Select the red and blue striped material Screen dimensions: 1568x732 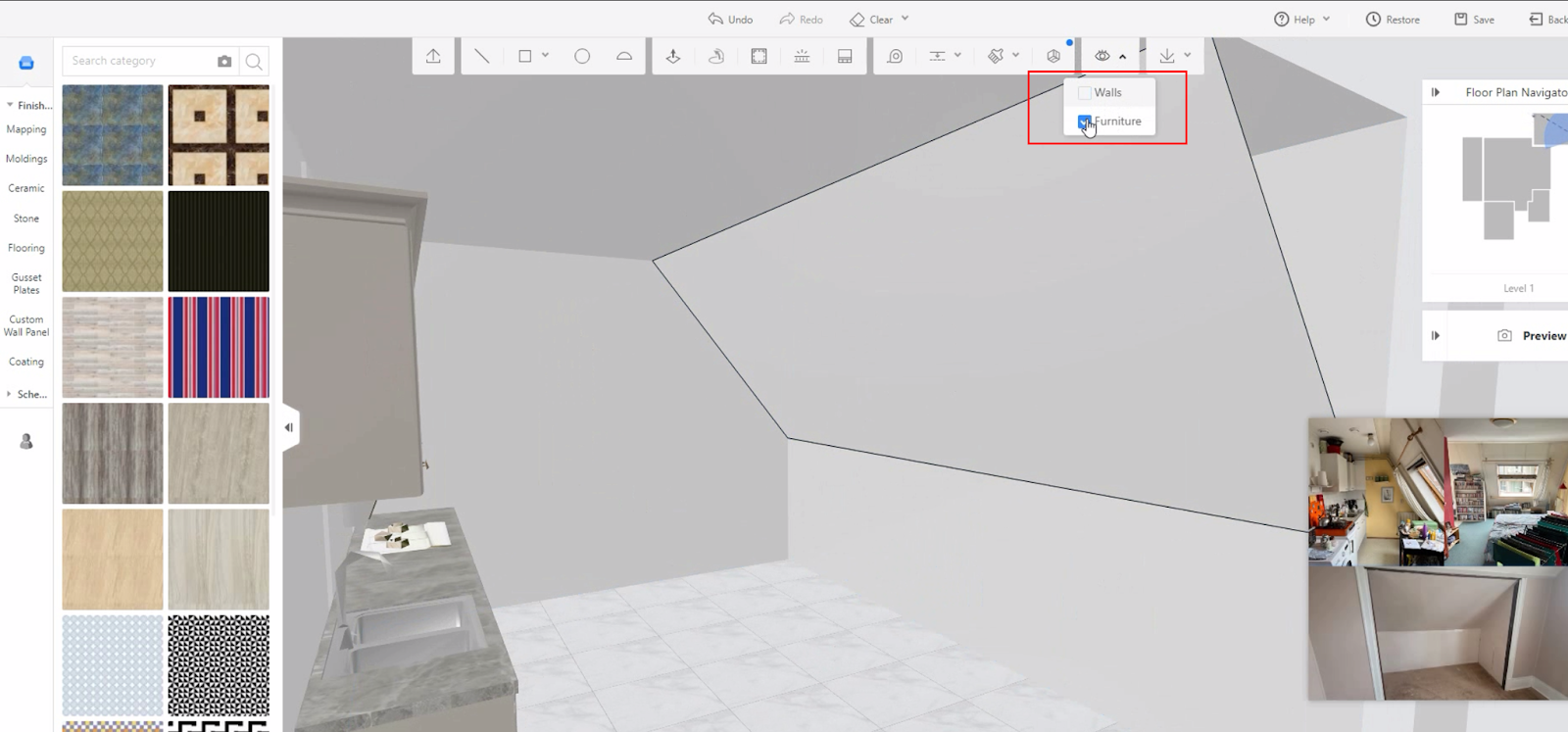[x=219, y=348]
